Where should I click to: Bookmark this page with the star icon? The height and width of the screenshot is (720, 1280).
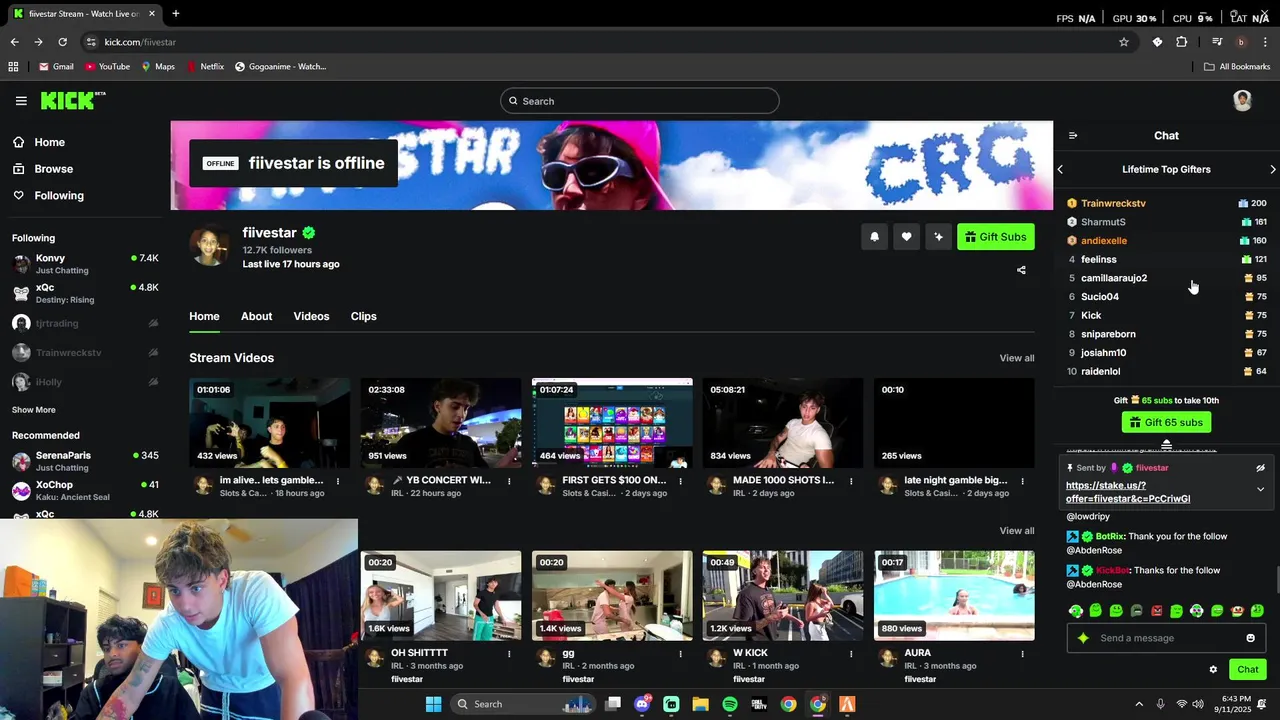pos(1124,42)
